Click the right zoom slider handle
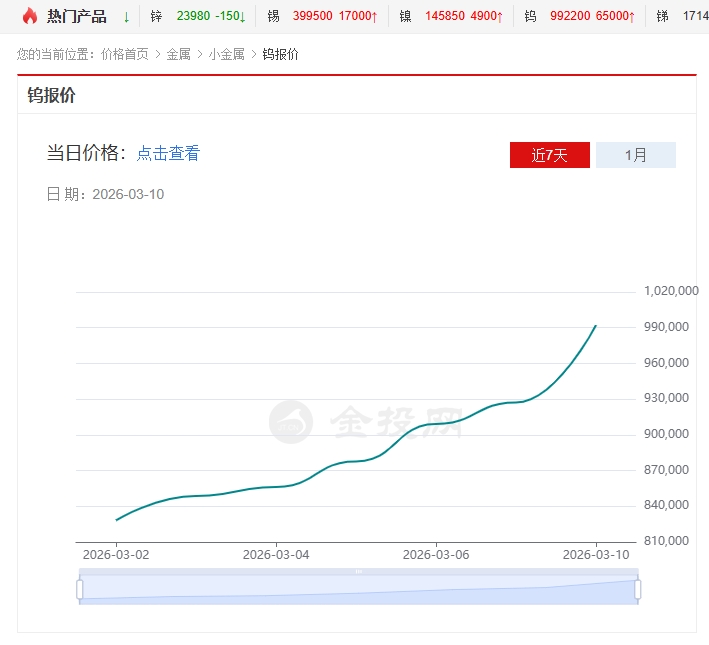The image size is (709, 645). [638, 589]
